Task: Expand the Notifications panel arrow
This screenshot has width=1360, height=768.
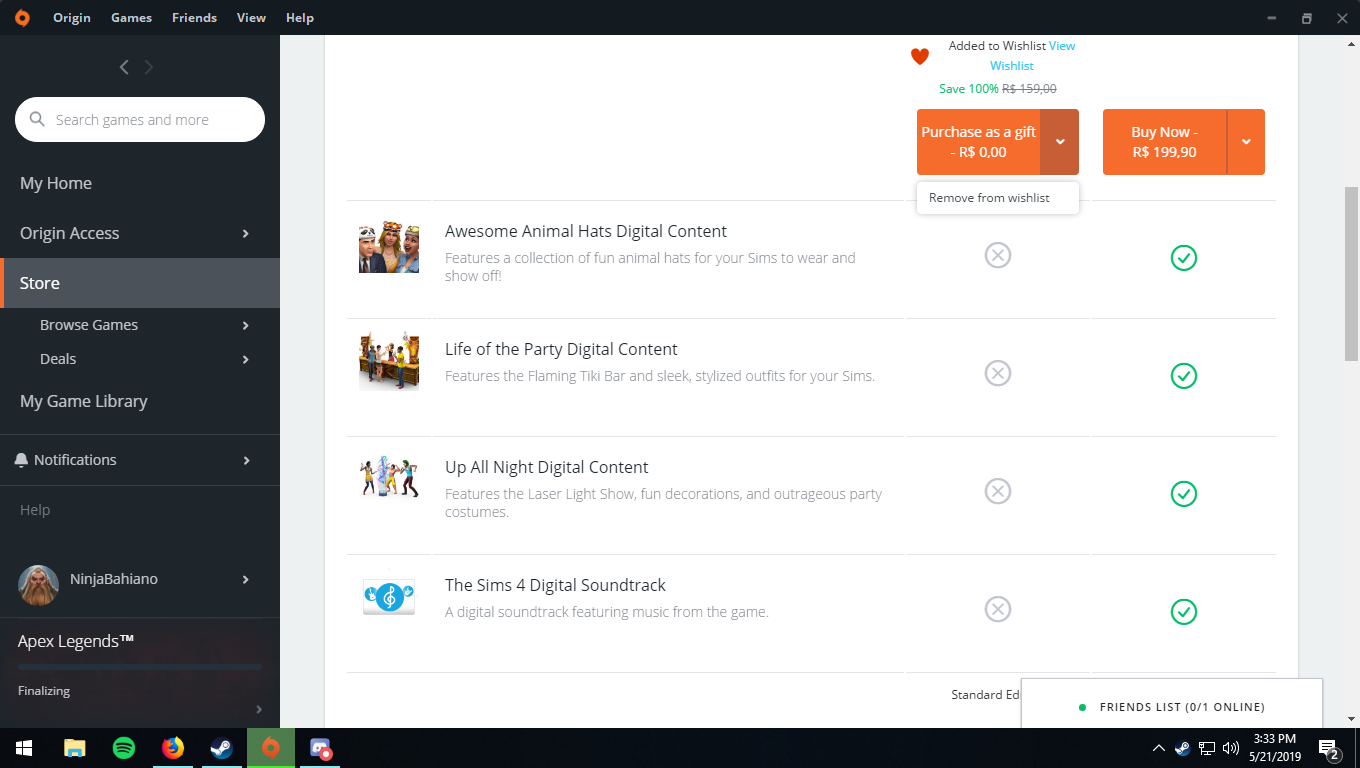Action: click(x=246, y=461)
